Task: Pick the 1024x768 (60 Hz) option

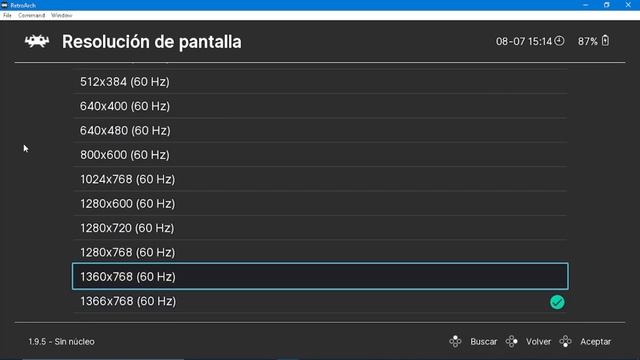Action: 320,179
